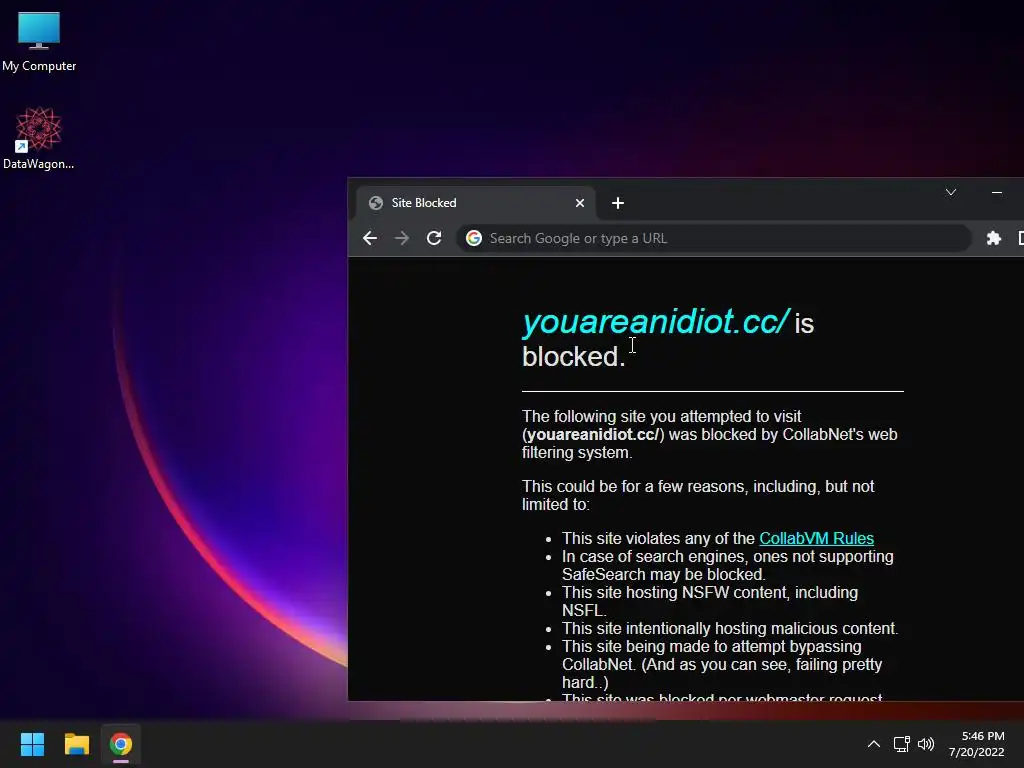Click the browser forward arrow
1024x768 pixels.
click(402, 238)
